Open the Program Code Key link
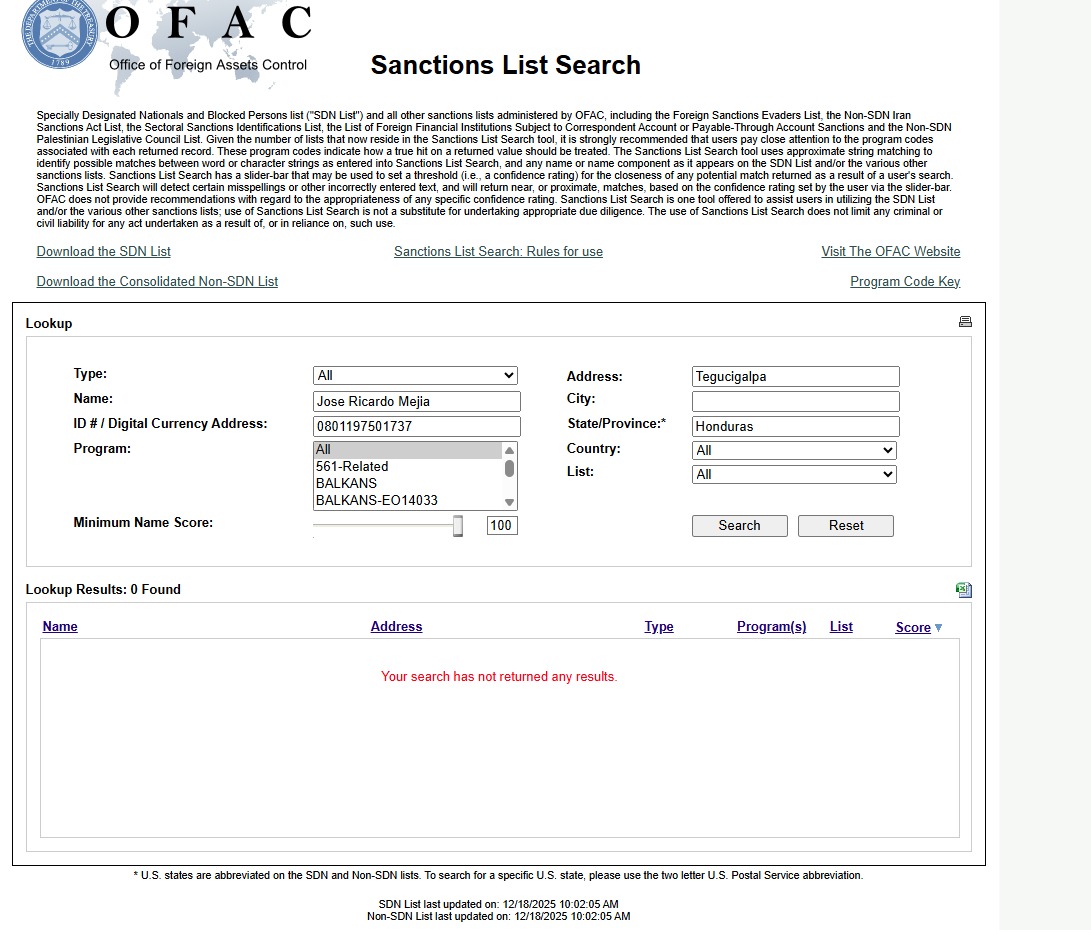The image size is (1091, 930). [905, 282]
